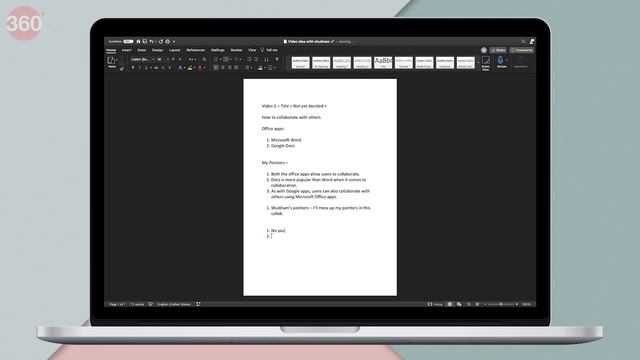Open the Change Case dropdown

coord(192,60)
